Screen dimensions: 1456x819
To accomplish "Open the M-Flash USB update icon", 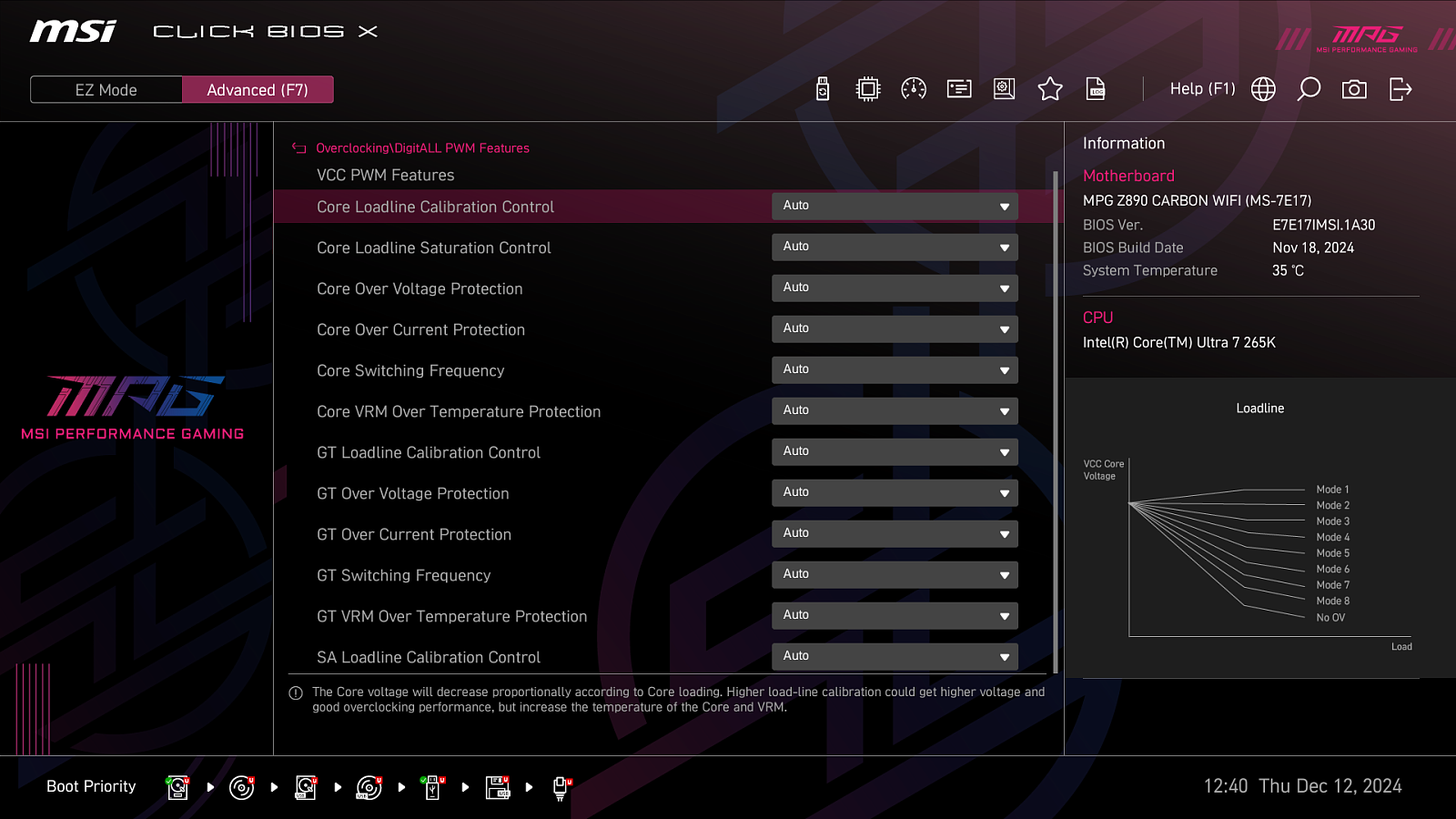I will 823,89.
